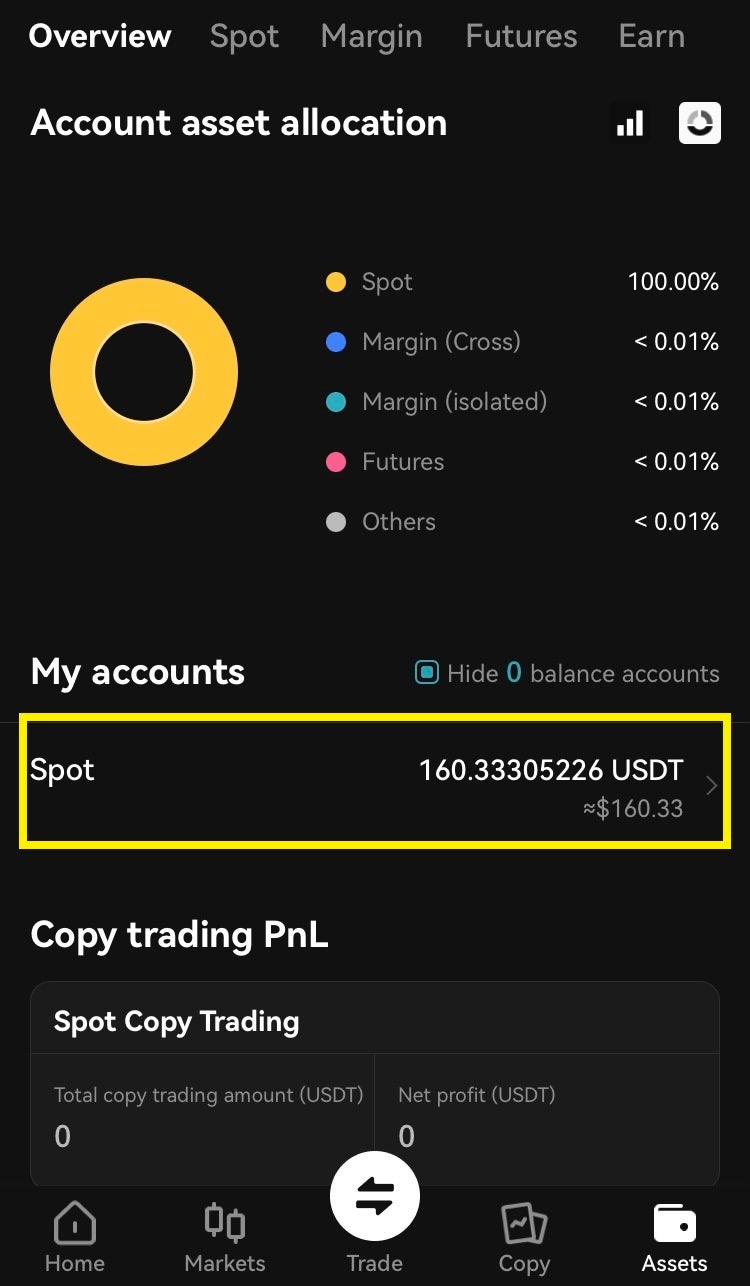
Task: Expand the Spot account chevron arrow
Action: pos(711,786)
